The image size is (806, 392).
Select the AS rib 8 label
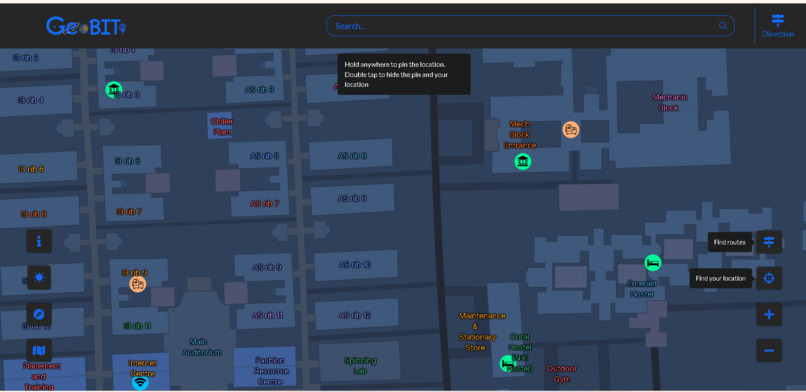point(352,198)
